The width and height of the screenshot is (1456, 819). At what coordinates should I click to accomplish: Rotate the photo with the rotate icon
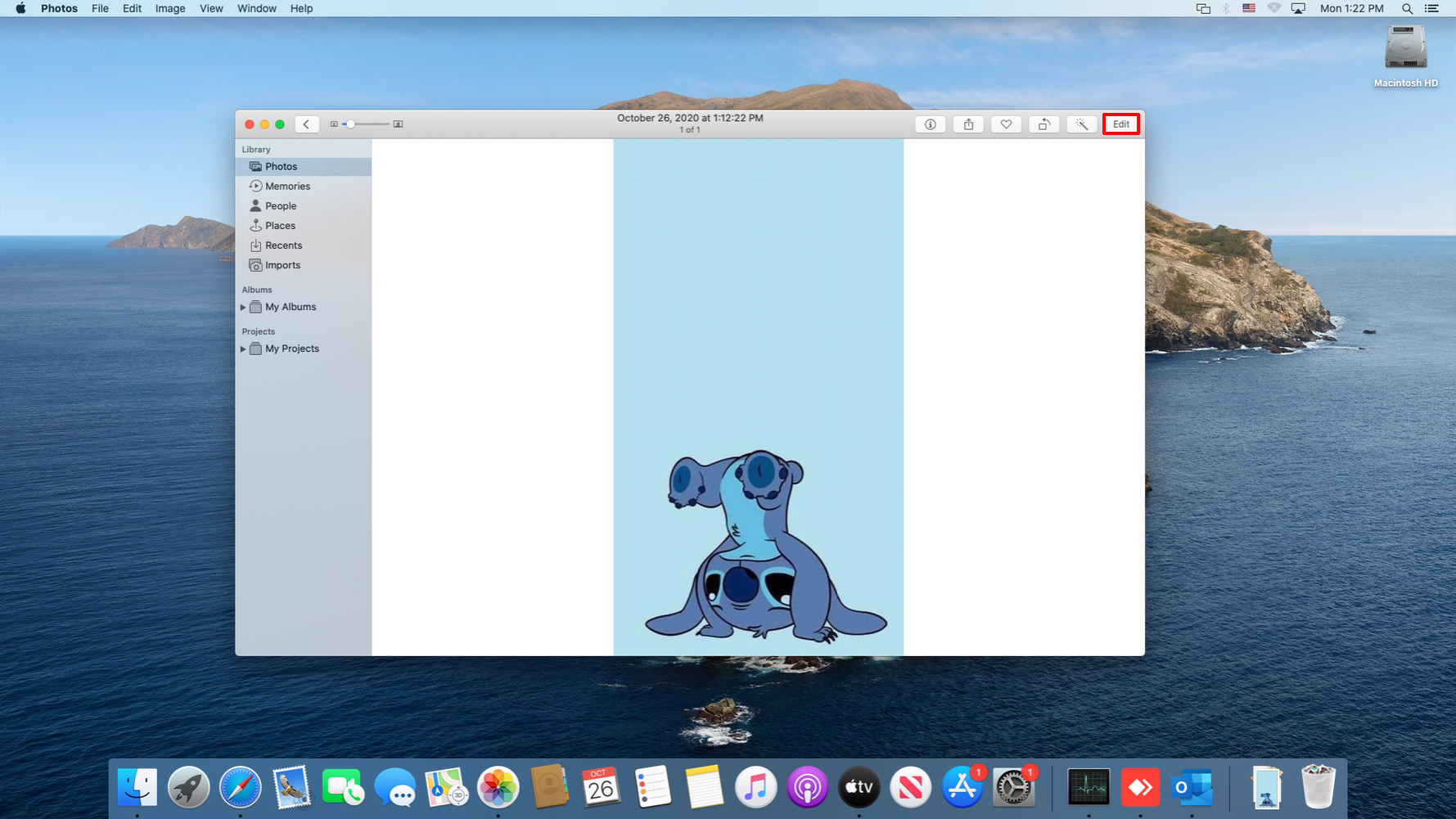tap(1044, 124)
